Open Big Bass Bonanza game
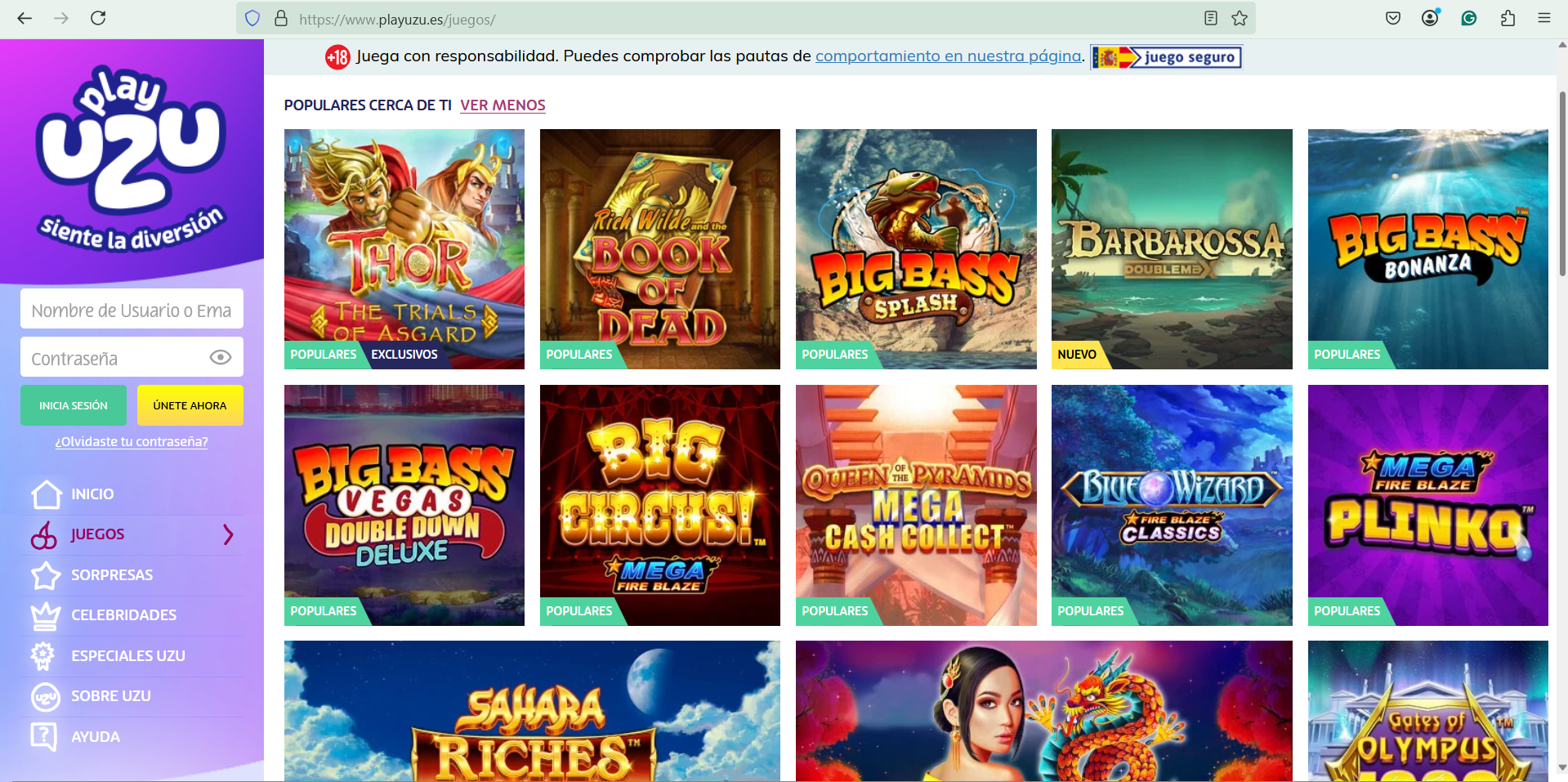The image size is (1568, 782). click(1428, 249)
